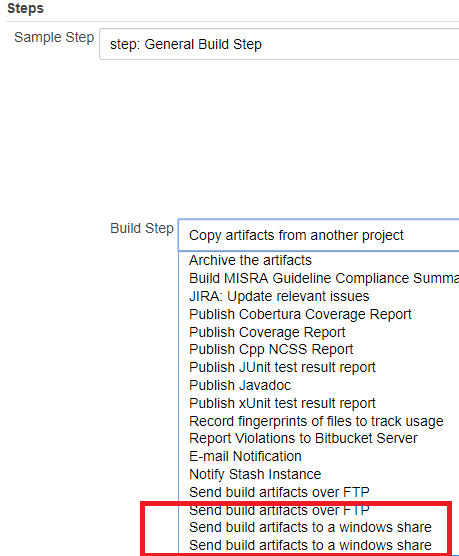Choose E-mail Notification option
459x556 pixels.
tap(319, 456)
